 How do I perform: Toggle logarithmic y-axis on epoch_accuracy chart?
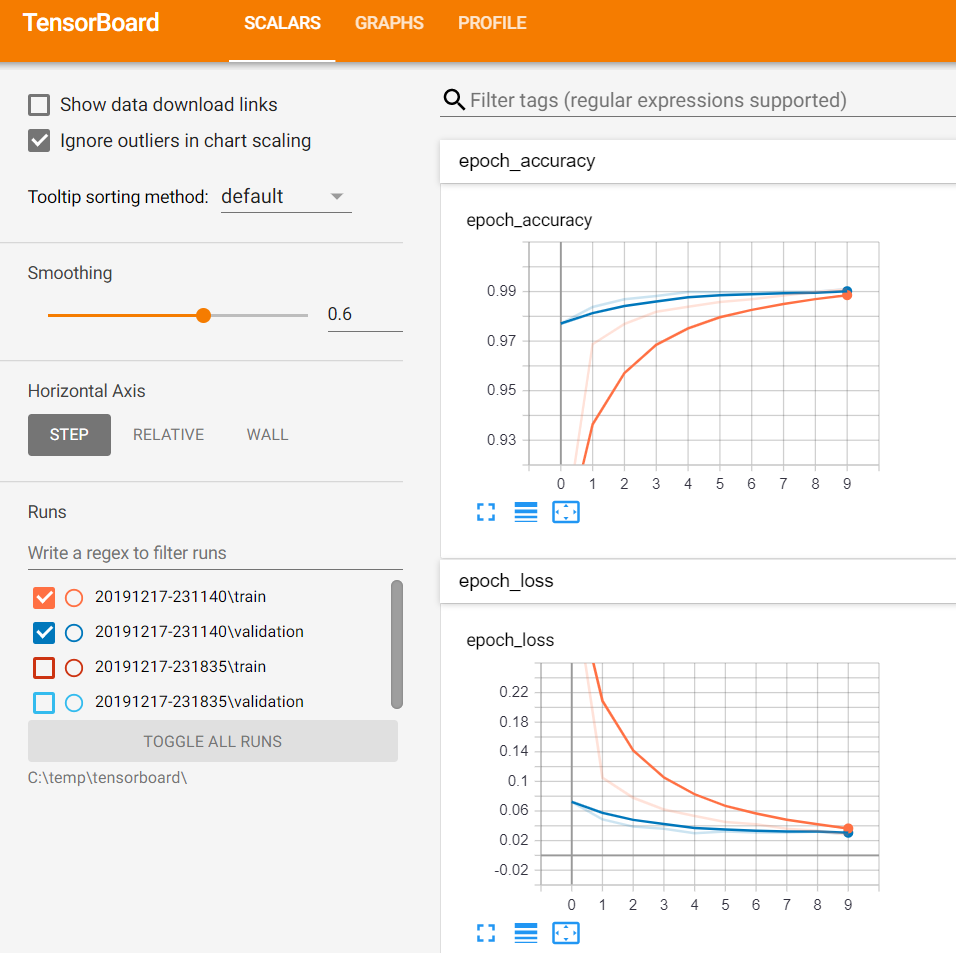point(526,511)
